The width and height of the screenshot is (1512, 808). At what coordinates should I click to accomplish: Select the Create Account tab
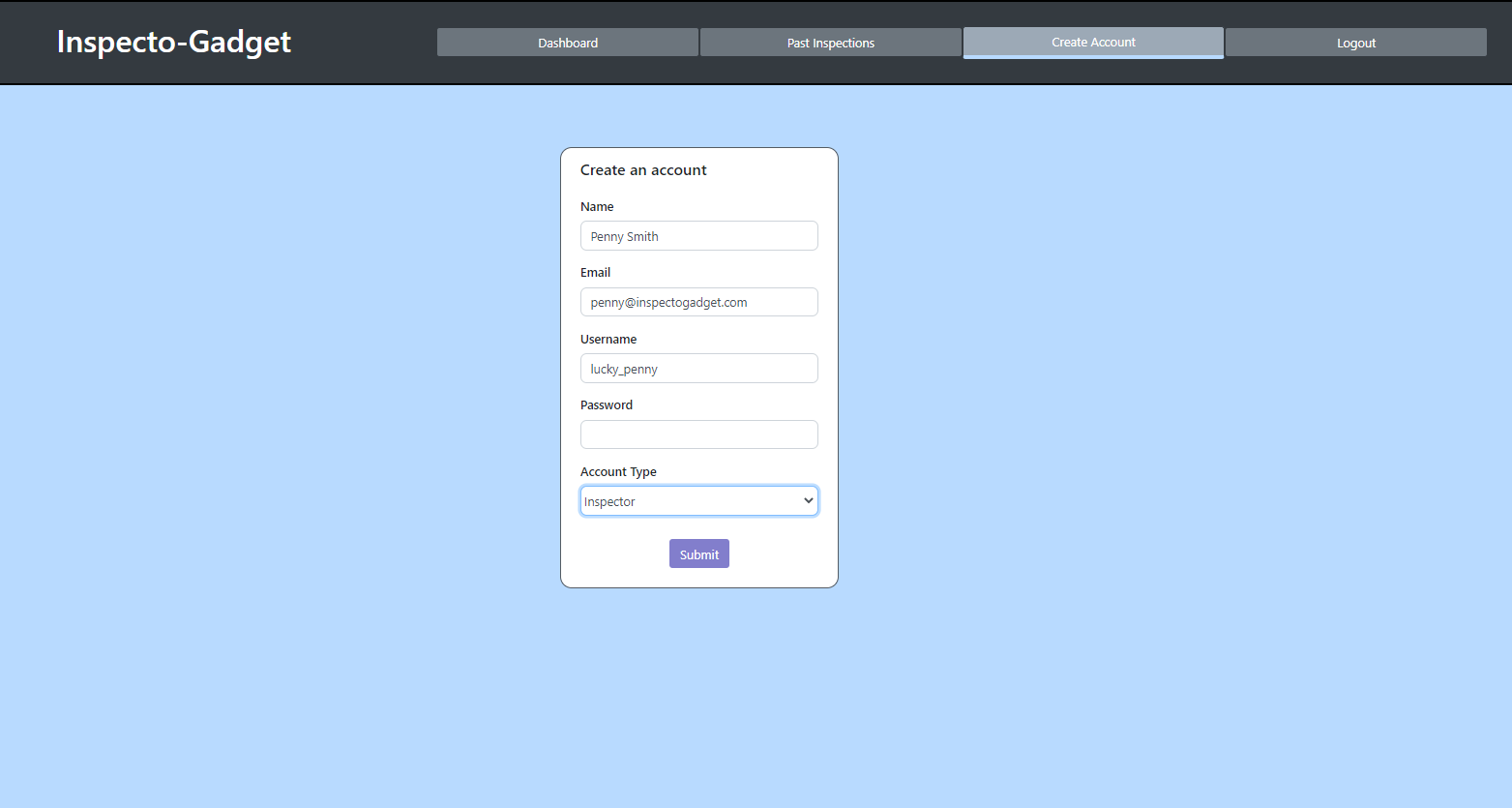(1093, 42)
